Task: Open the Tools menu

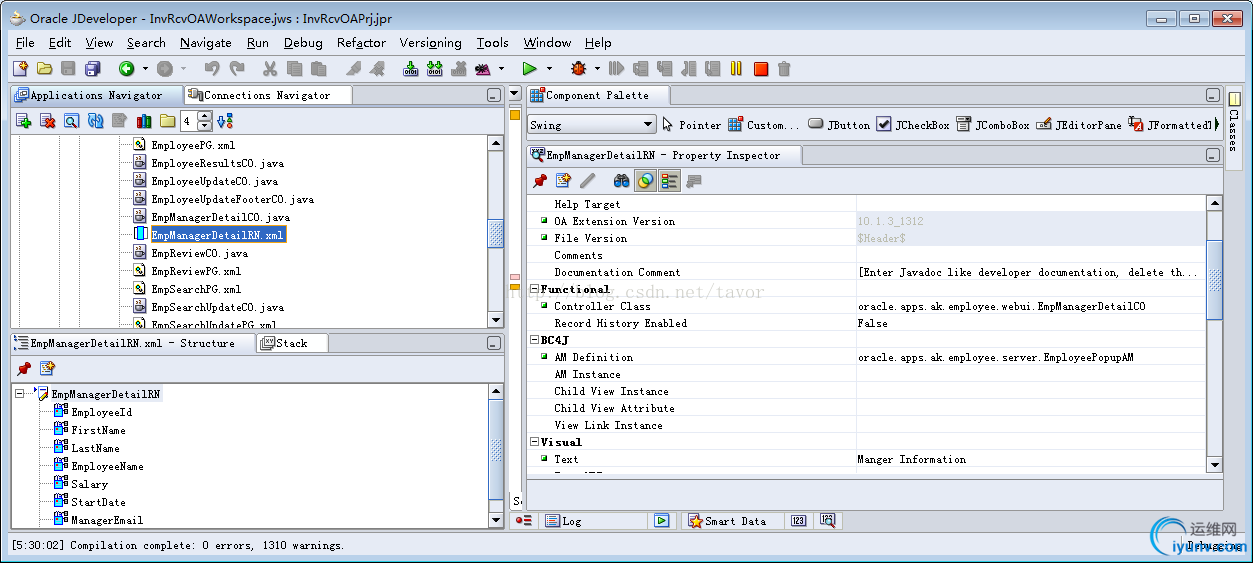Action: click(x=492, y=43)
